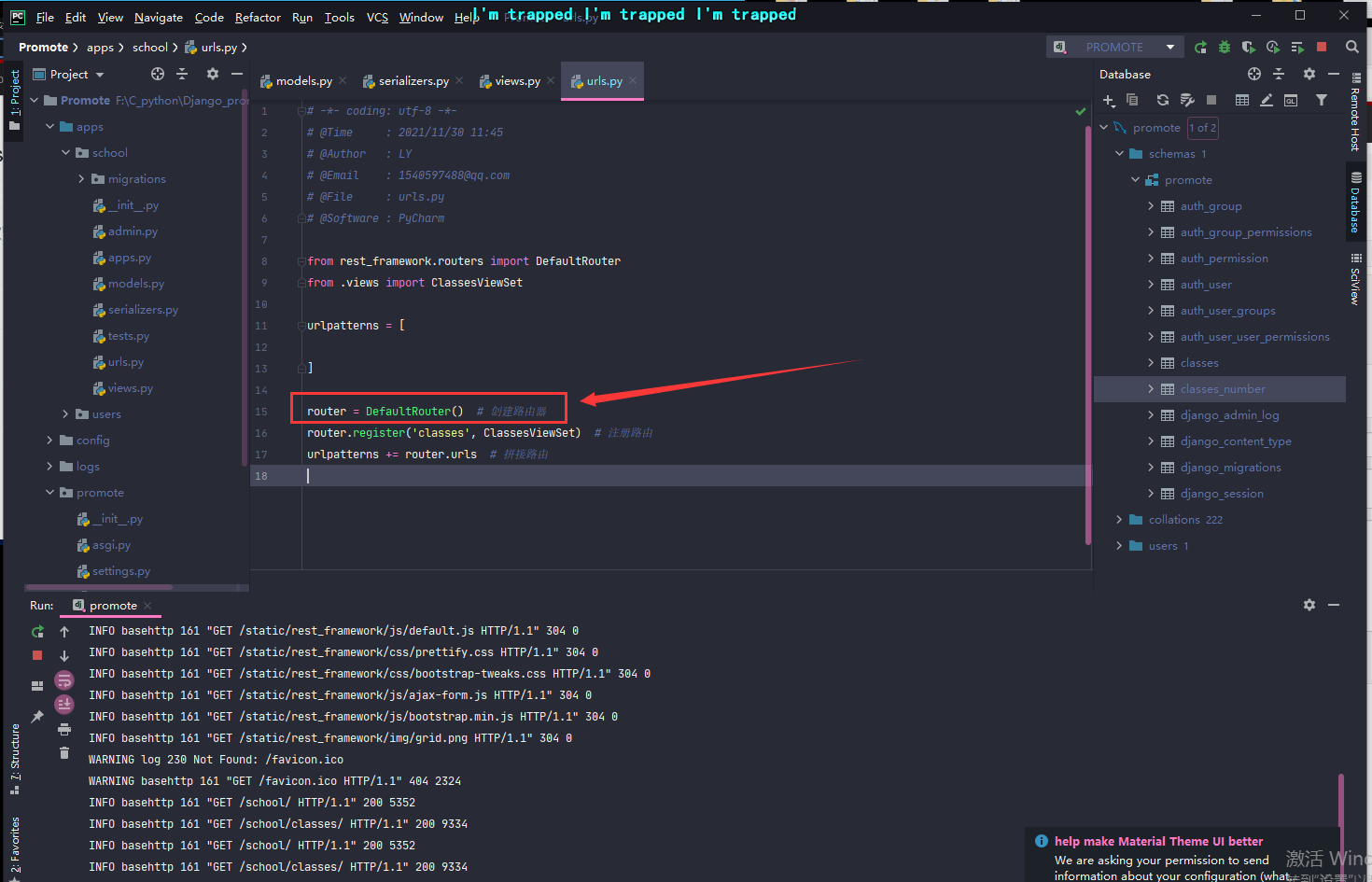Screen dimensions: 1372x882
Task: Click the concurrency run icon in top toolbar
Action: (x=1297, y=47)
